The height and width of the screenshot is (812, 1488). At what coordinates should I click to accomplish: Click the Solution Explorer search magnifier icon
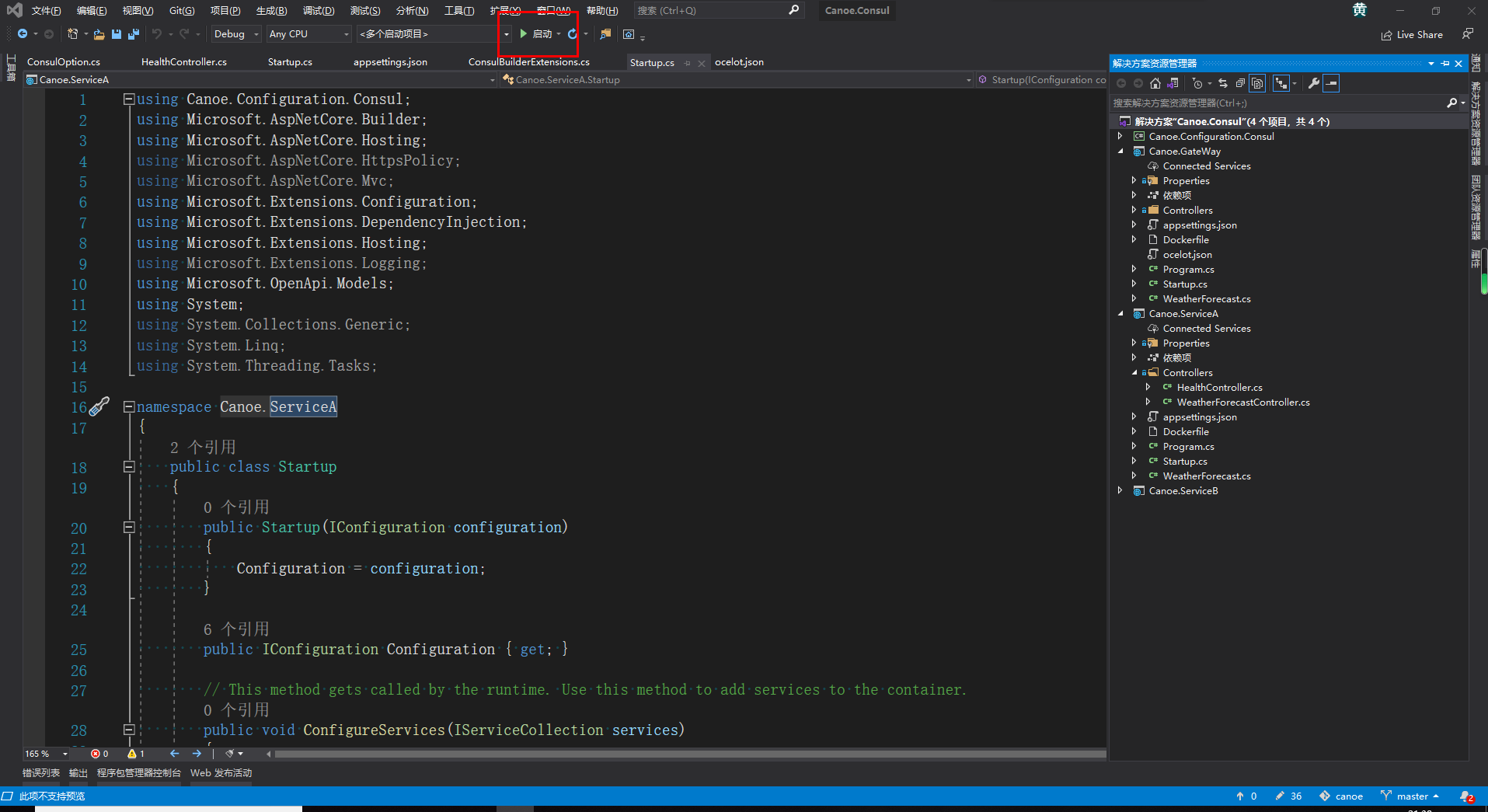click(x=1451, y=103)
